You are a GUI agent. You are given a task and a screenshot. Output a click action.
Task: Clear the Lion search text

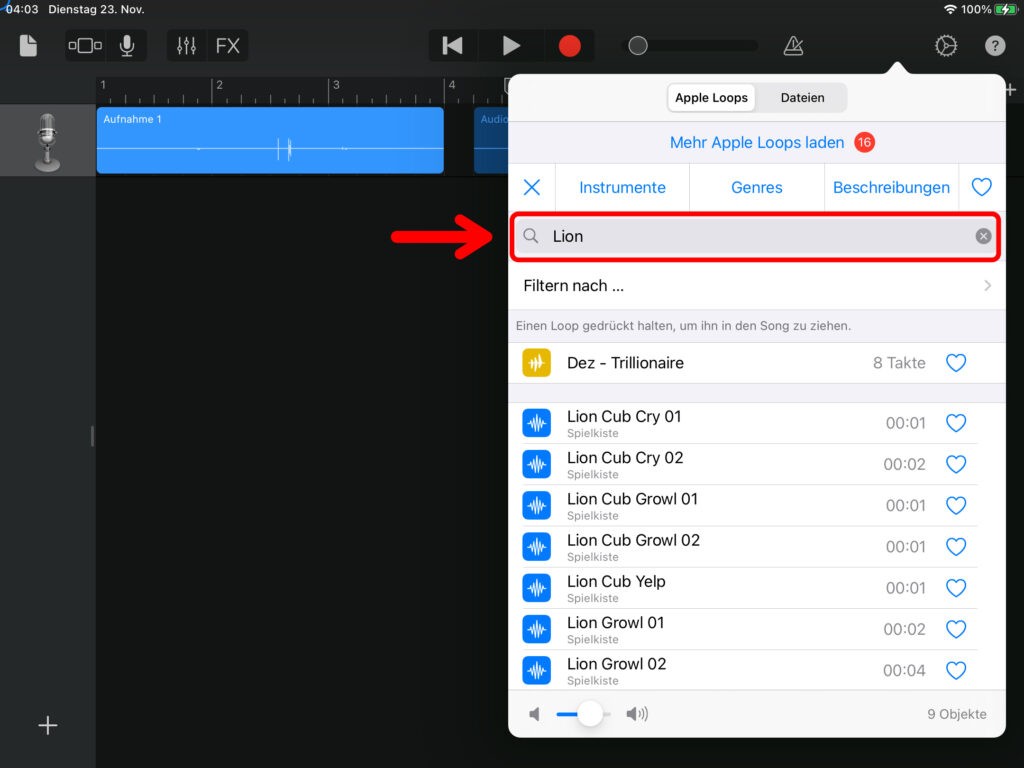tap(983, 236)
